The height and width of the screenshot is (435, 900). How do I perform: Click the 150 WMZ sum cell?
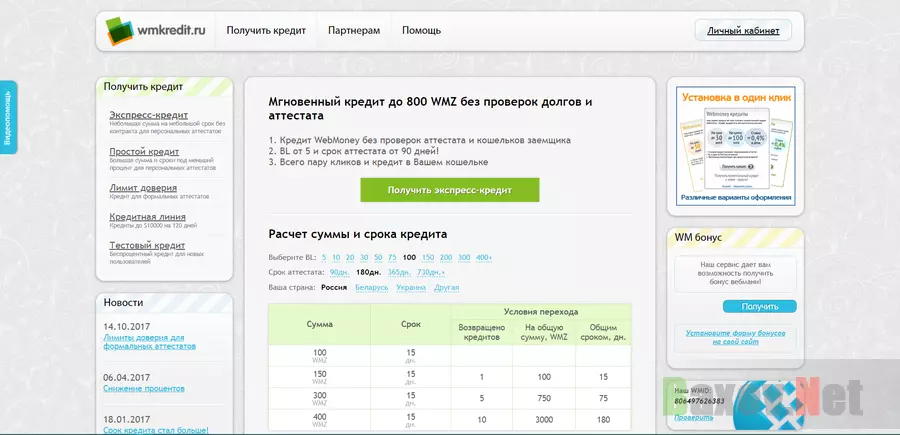tap(319, 377)
